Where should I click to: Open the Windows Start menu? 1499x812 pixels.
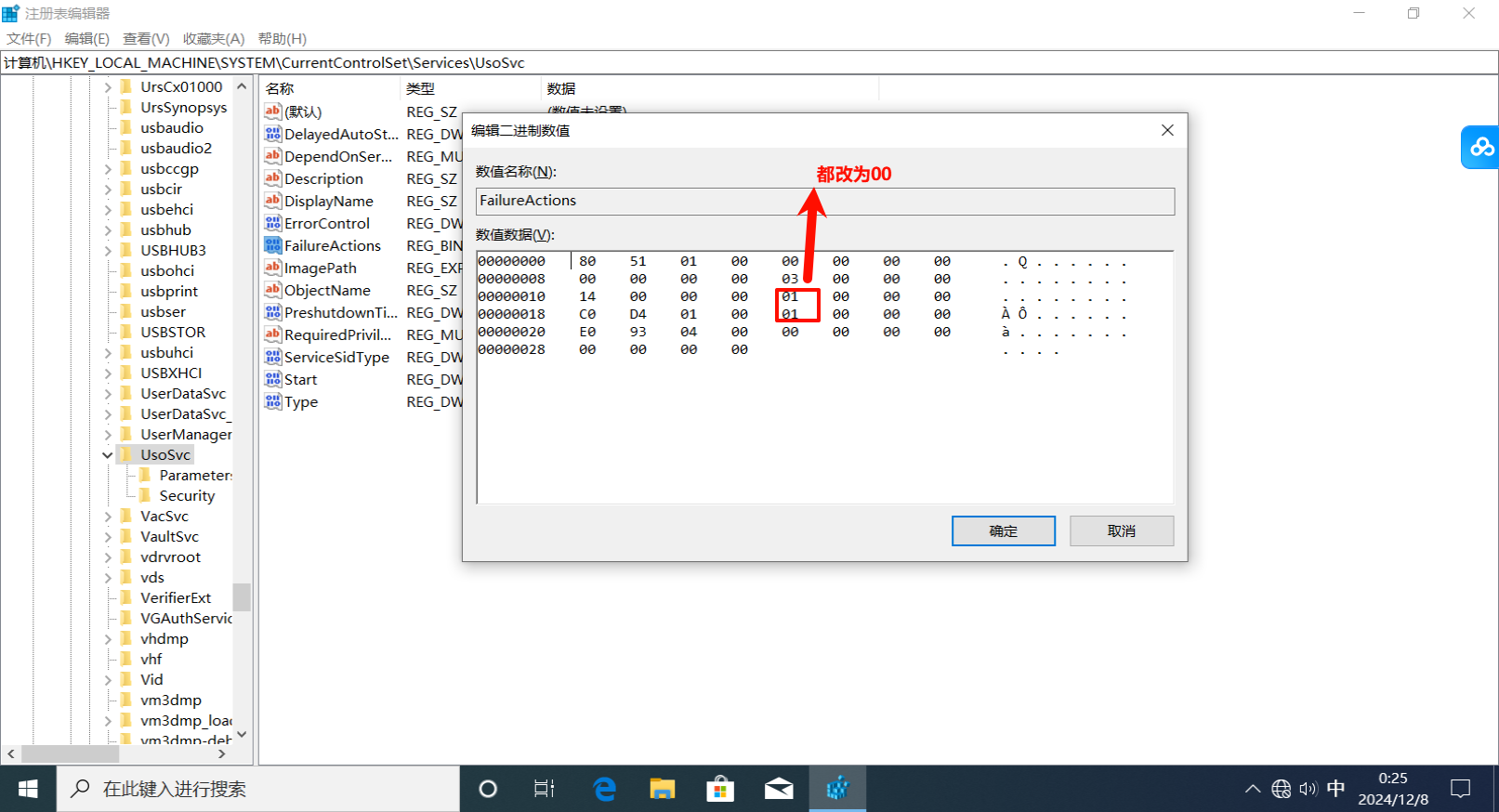28,789
